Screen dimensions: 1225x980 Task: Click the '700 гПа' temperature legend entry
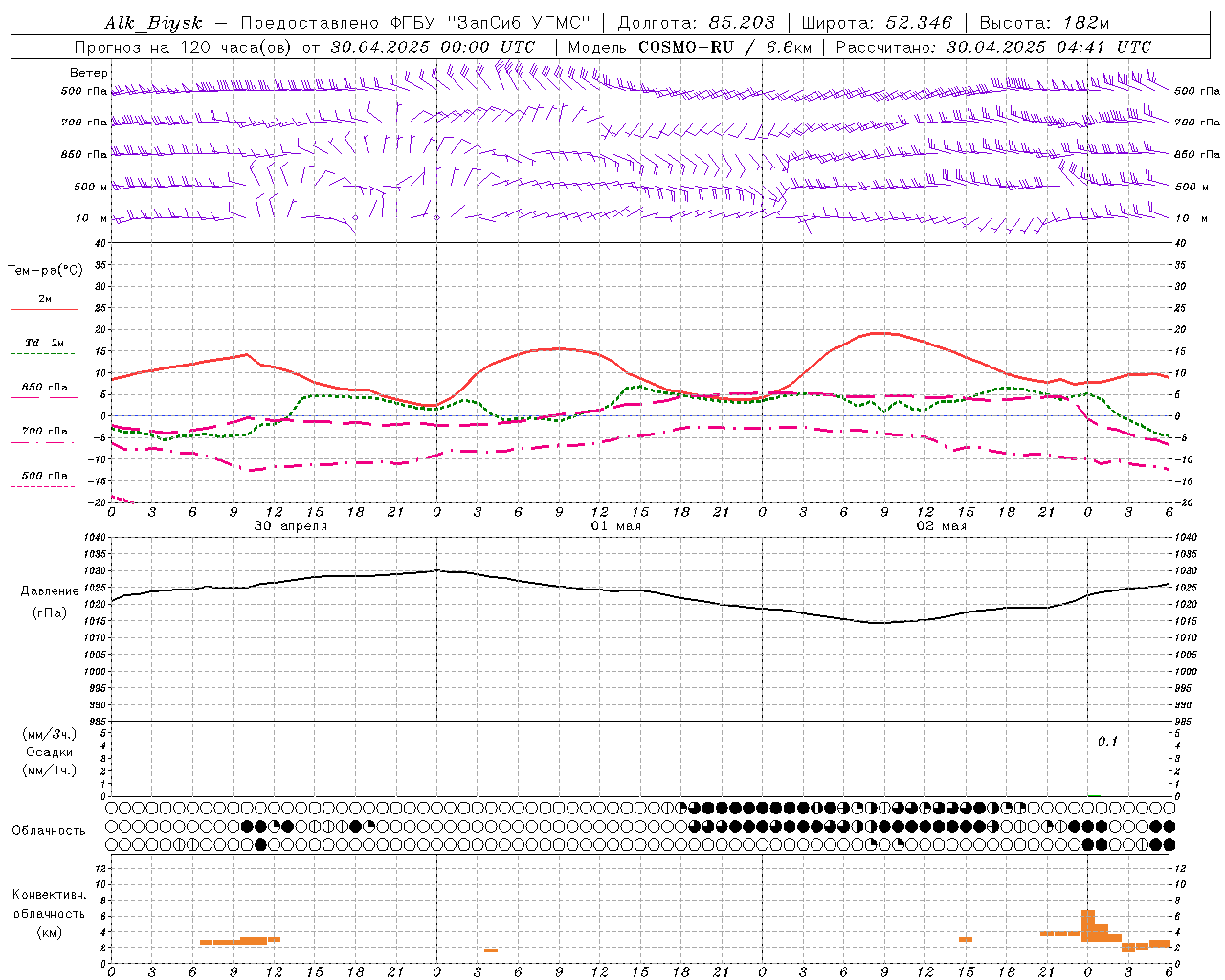tap(45, 432)
